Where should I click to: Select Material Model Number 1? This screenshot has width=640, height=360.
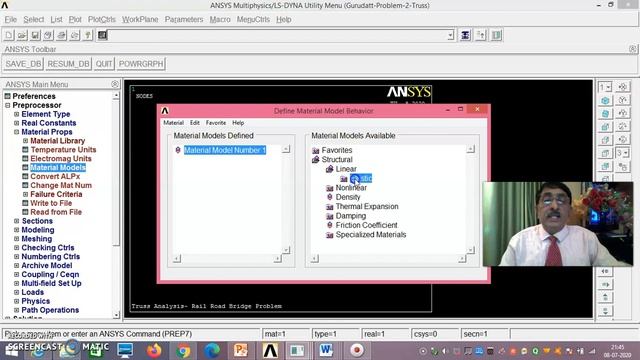click(225, 150)
